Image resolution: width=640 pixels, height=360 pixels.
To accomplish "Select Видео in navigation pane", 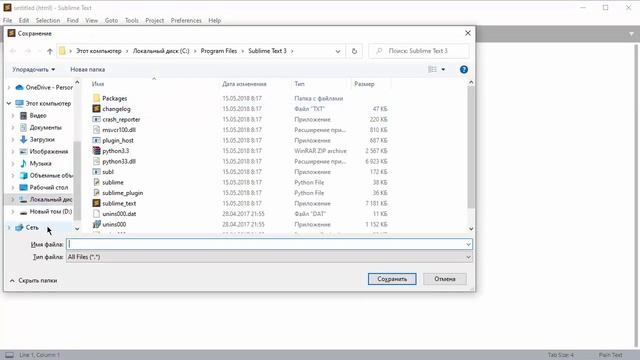I will [x=38, y=116].
